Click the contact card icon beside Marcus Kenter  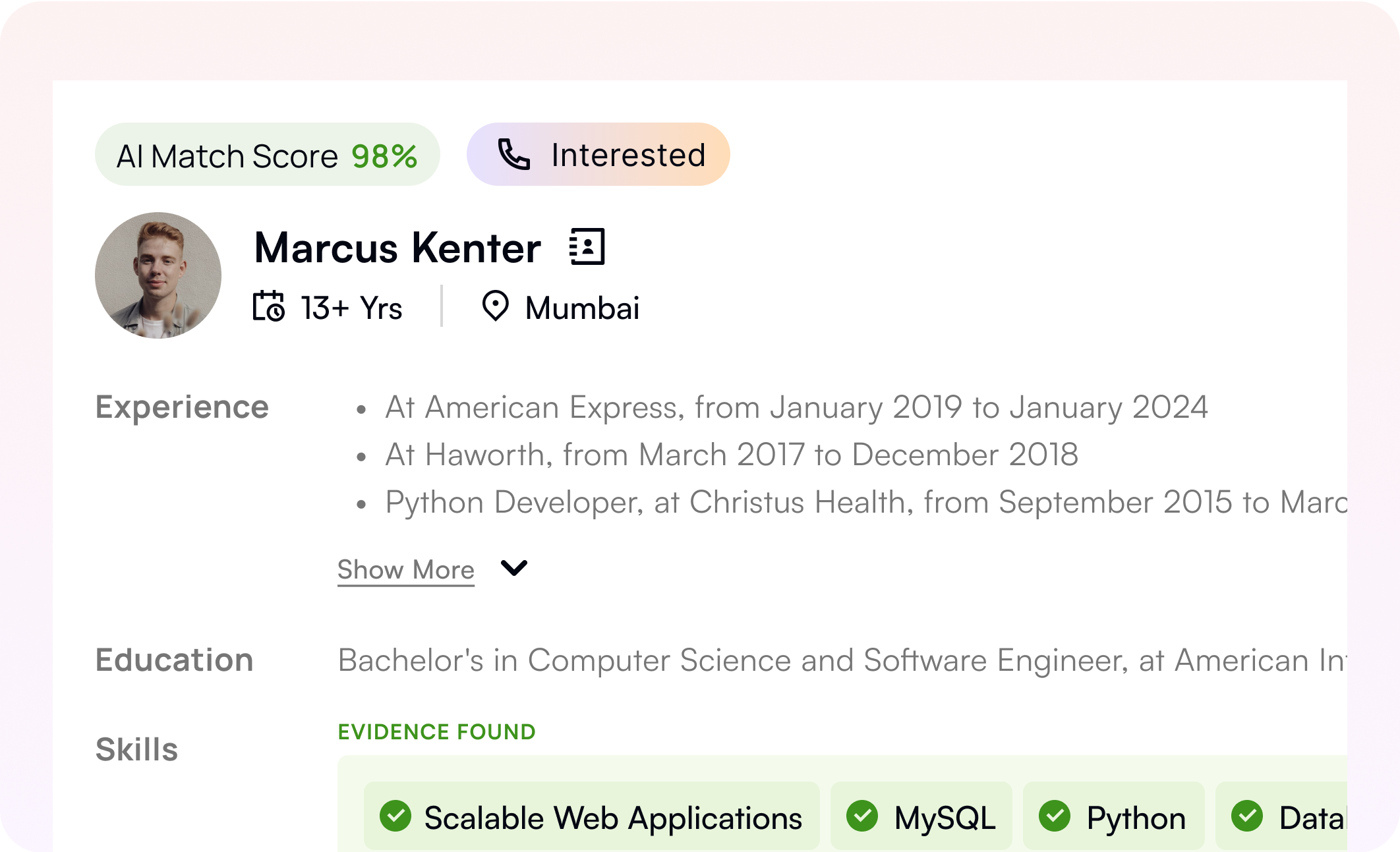(587, 247)
